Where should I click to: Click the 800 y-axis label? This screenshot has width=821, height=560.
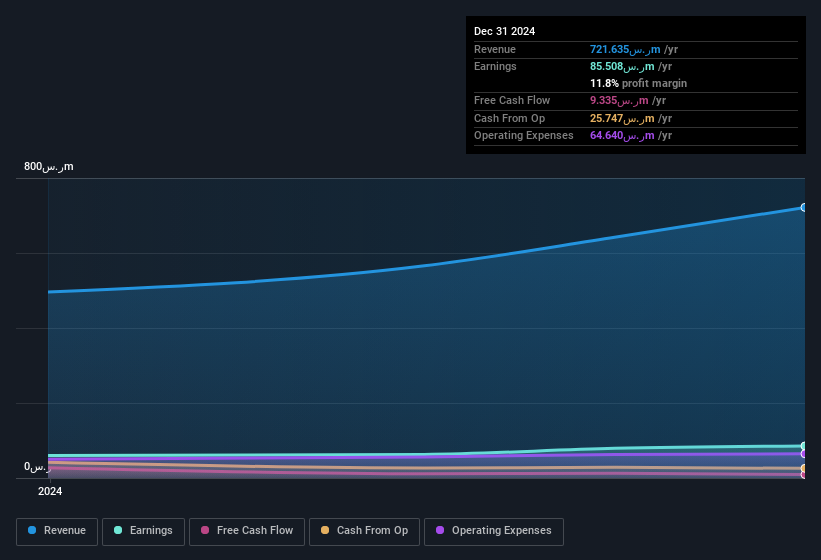pos(49,166)
